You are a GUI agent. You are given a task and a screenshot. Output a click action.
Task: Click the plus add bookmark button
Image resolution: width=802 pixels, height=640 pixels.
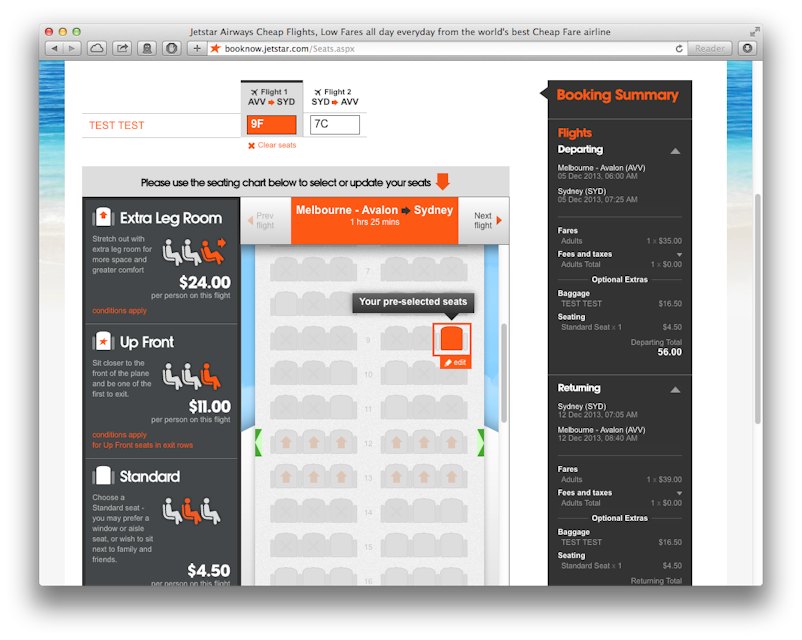coord(196,49)
